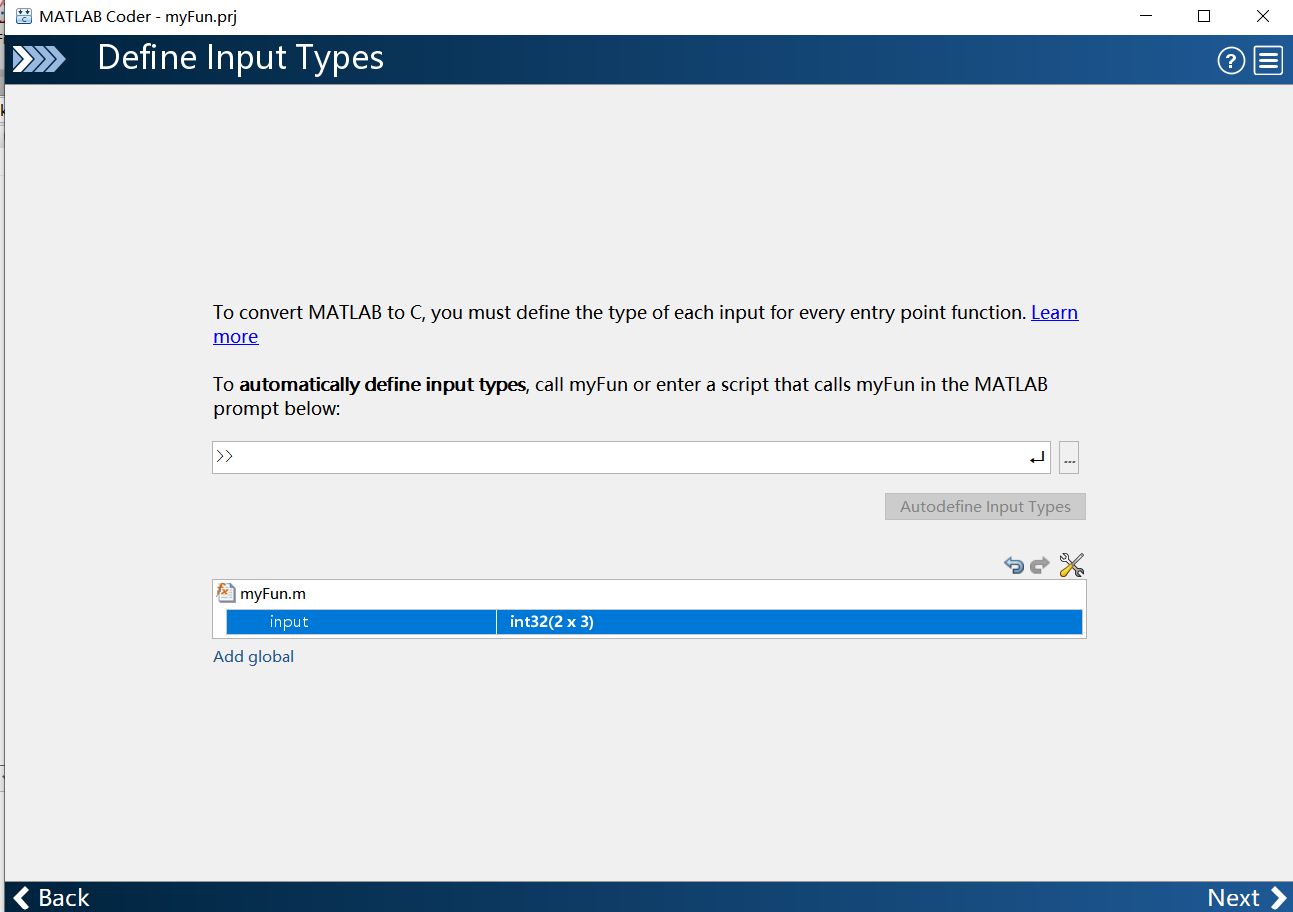Proceed with the Next button
This screenshot has height=912, width=1293.
coord(1246,897)
